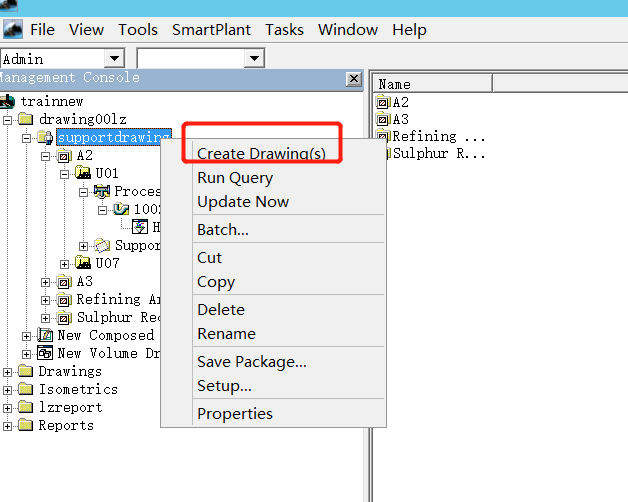
Task: Open the Tools menu
Action: [138, 30]
